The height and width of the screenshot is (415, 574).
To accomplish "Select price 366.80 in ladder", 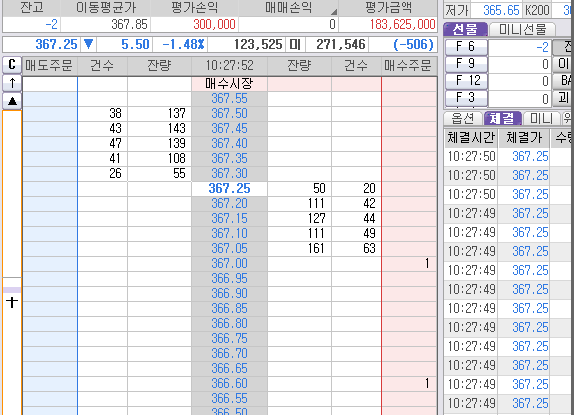I will point(229,324).
